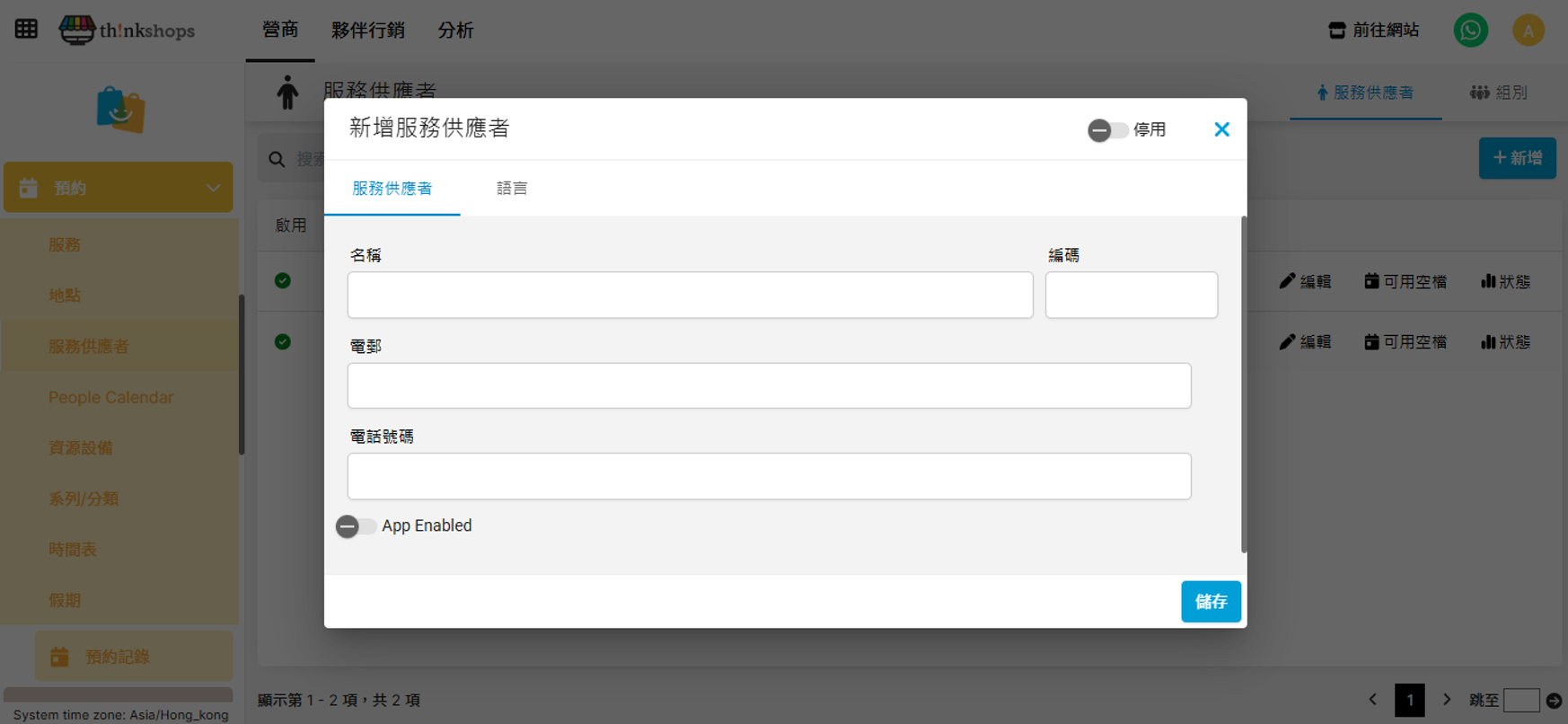Toggle the 停用 switch in dialog header
Image resolution: width=1568 pixels, height=724 pixels.
(1107, 130)
